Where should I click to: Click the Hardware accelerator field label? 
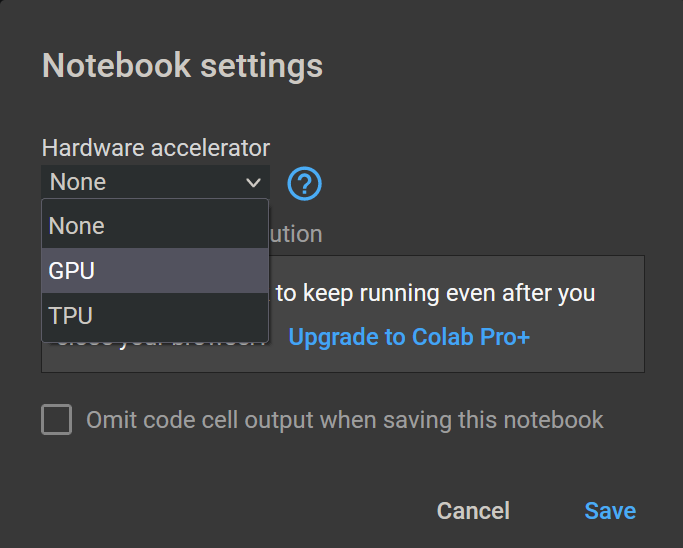[156, 148]
